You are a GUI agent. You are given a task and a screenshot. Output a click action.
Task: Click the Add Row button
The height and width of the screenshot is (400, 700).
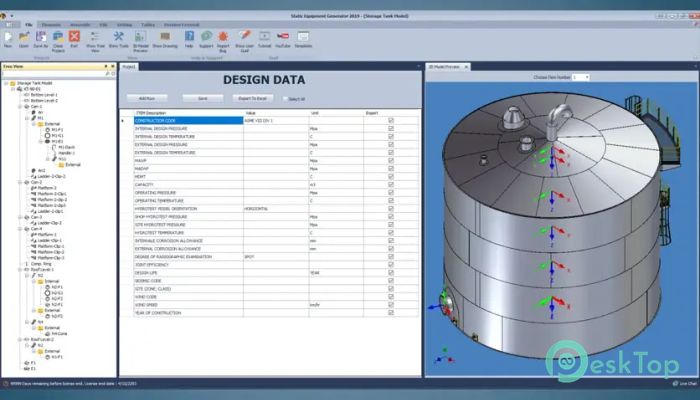click(x=146, y=99)
